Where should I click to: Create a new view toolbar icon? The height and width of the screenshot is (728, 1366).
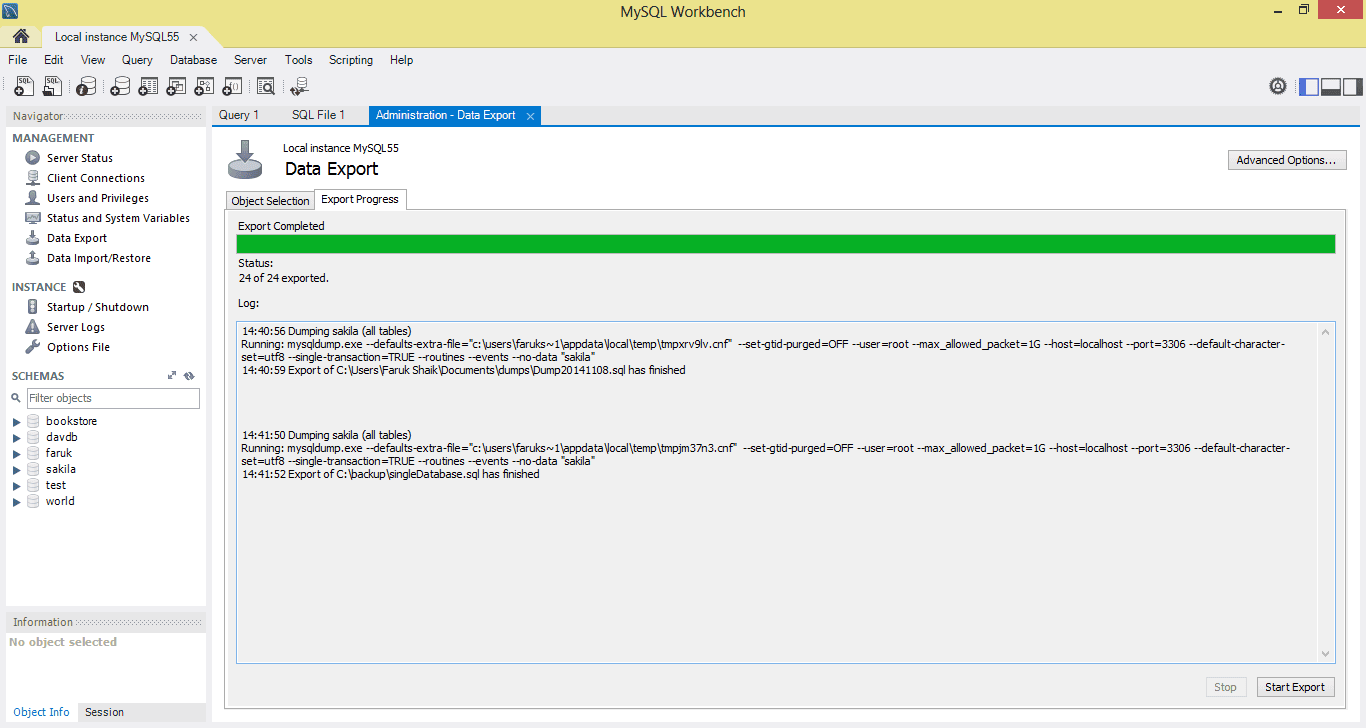coord(176,87)
